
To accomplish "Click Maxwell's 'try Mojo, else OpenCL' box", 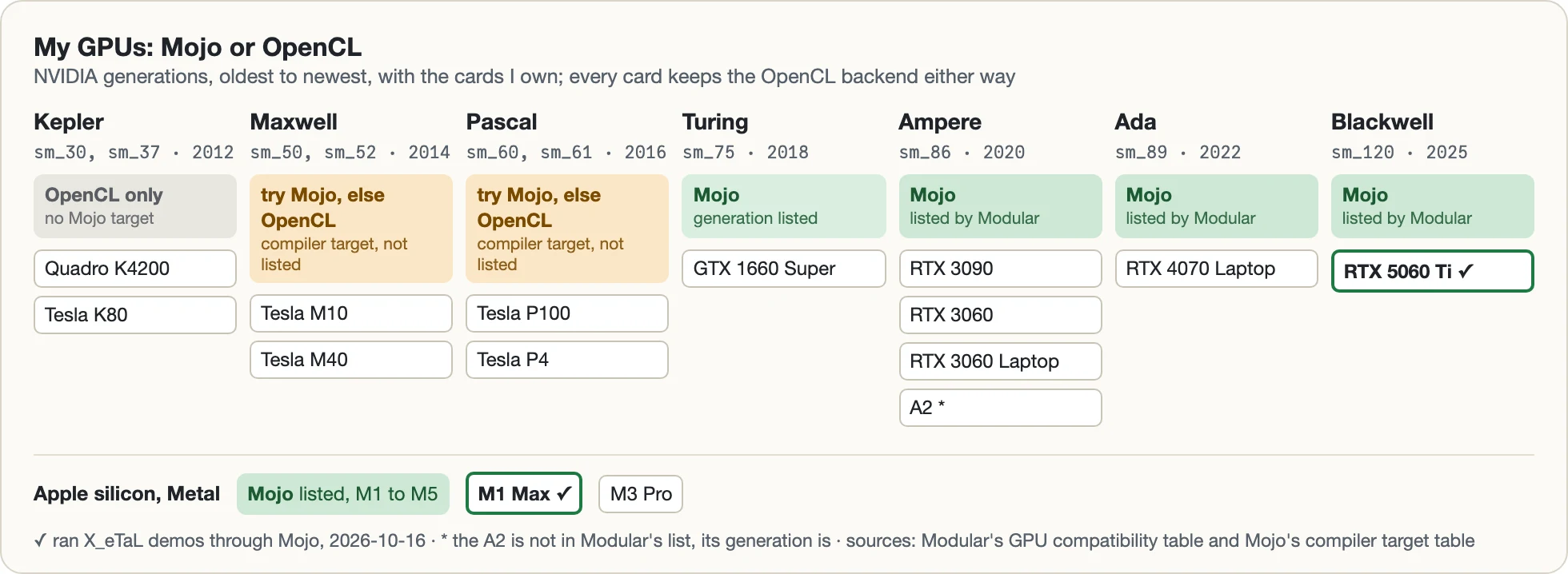I will (351, 229).
